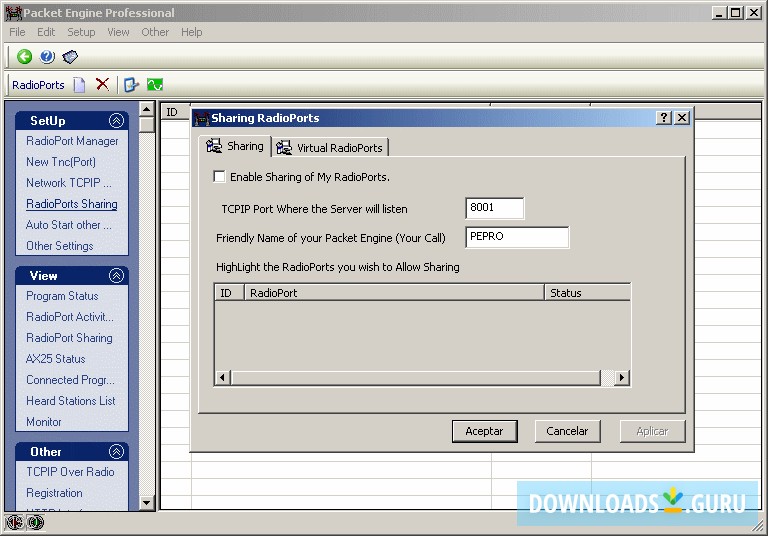Open Heard Stations List
The image size is (768, 536).
tap(71, 401)
